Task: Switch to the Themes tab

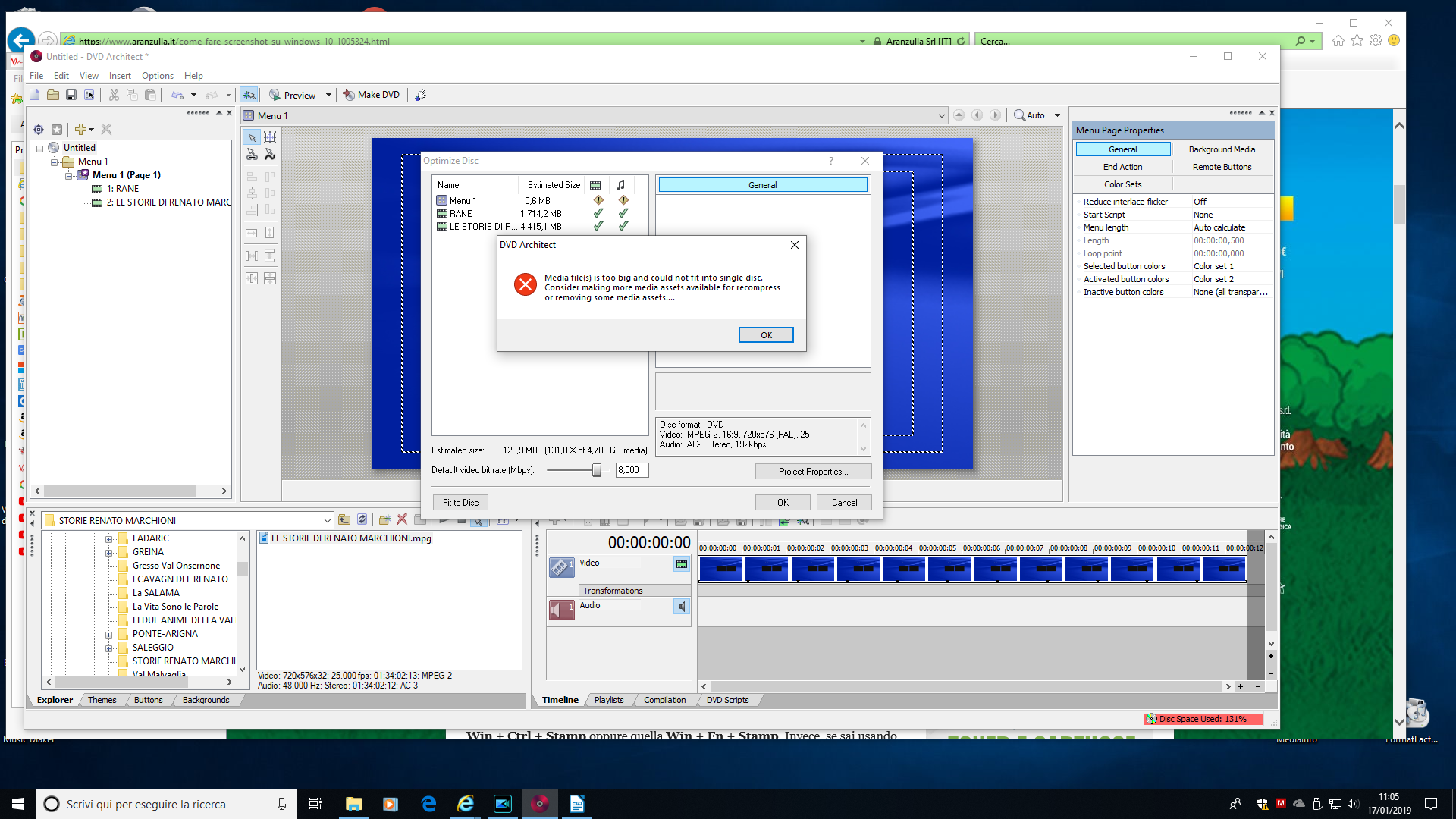Action: pyautogui.click(x=102, y=700)
